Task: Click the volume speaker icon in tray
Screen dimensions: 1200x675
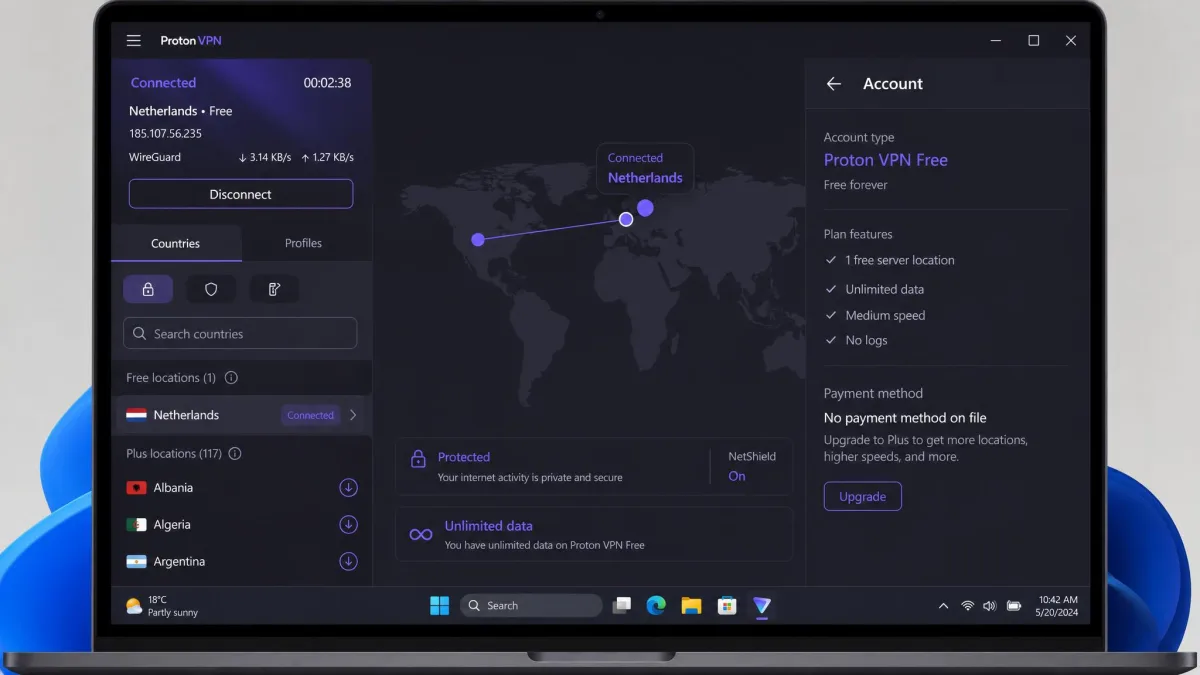Action: (x=990, y=606)
